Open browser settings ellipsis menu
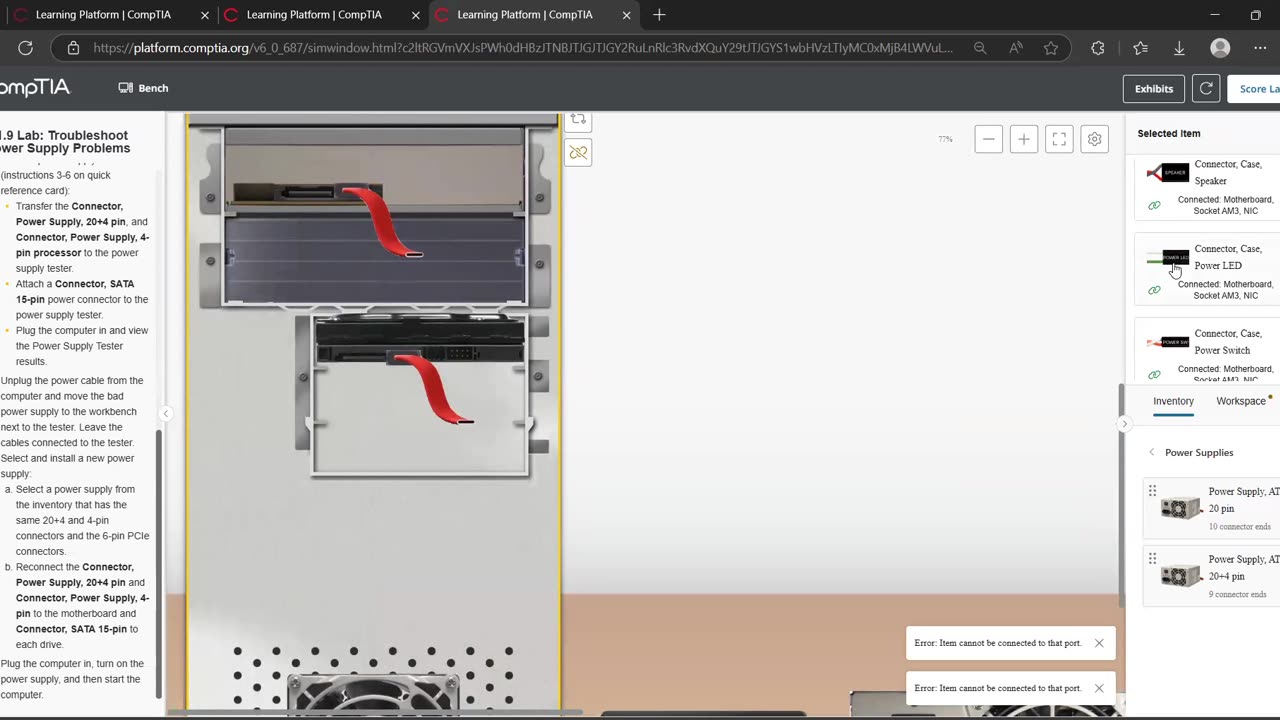The image size is (1280, 720). (x=1260, y=48)
